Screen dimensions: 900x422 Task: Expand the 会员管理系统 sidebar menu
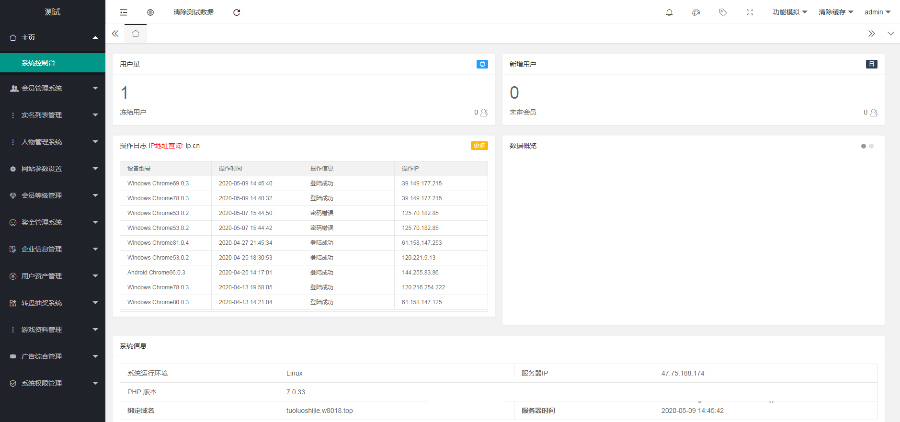[x=52, y=88]
